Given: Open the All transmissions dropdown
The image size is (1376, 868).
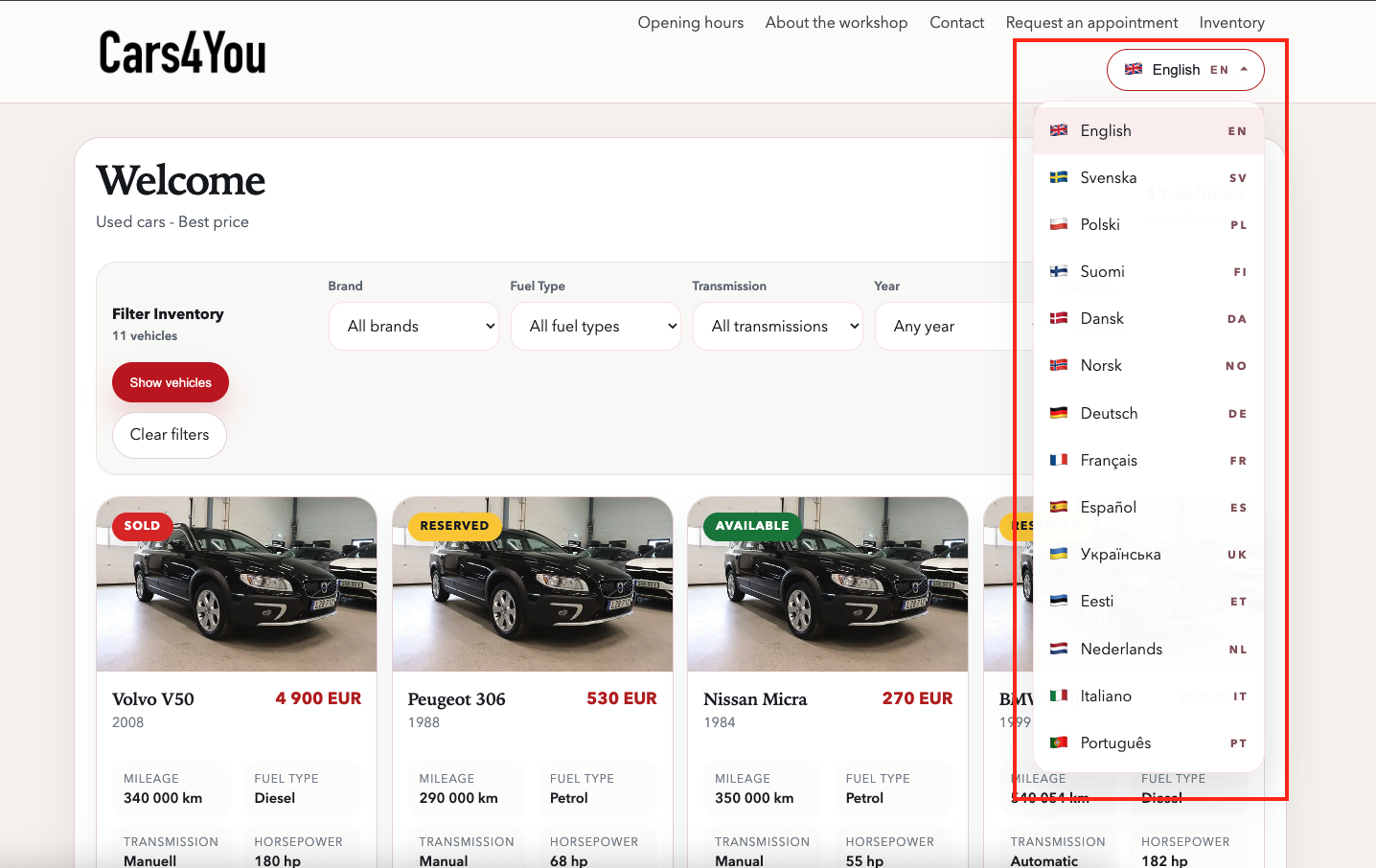Looking at the screenshot, I should (x=778, y=327).
